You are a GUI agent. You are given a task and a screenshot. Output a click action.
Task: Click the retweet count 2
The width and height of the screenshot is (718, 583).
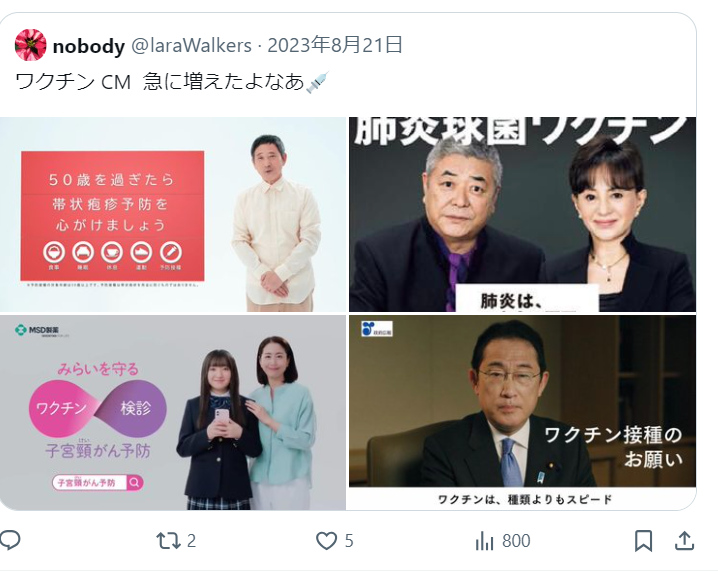191,541
